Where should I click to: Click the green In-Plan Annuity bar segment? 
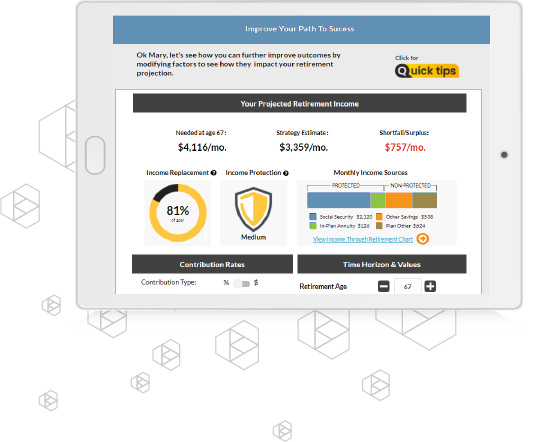pyautogui.click(x=378, y=200)
